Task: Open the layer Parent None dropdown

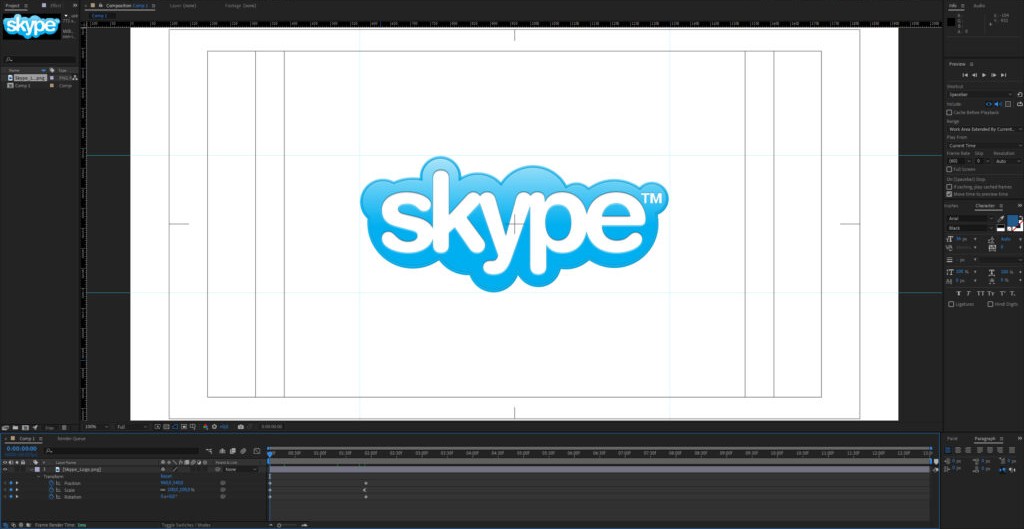Action: [240, 470]
